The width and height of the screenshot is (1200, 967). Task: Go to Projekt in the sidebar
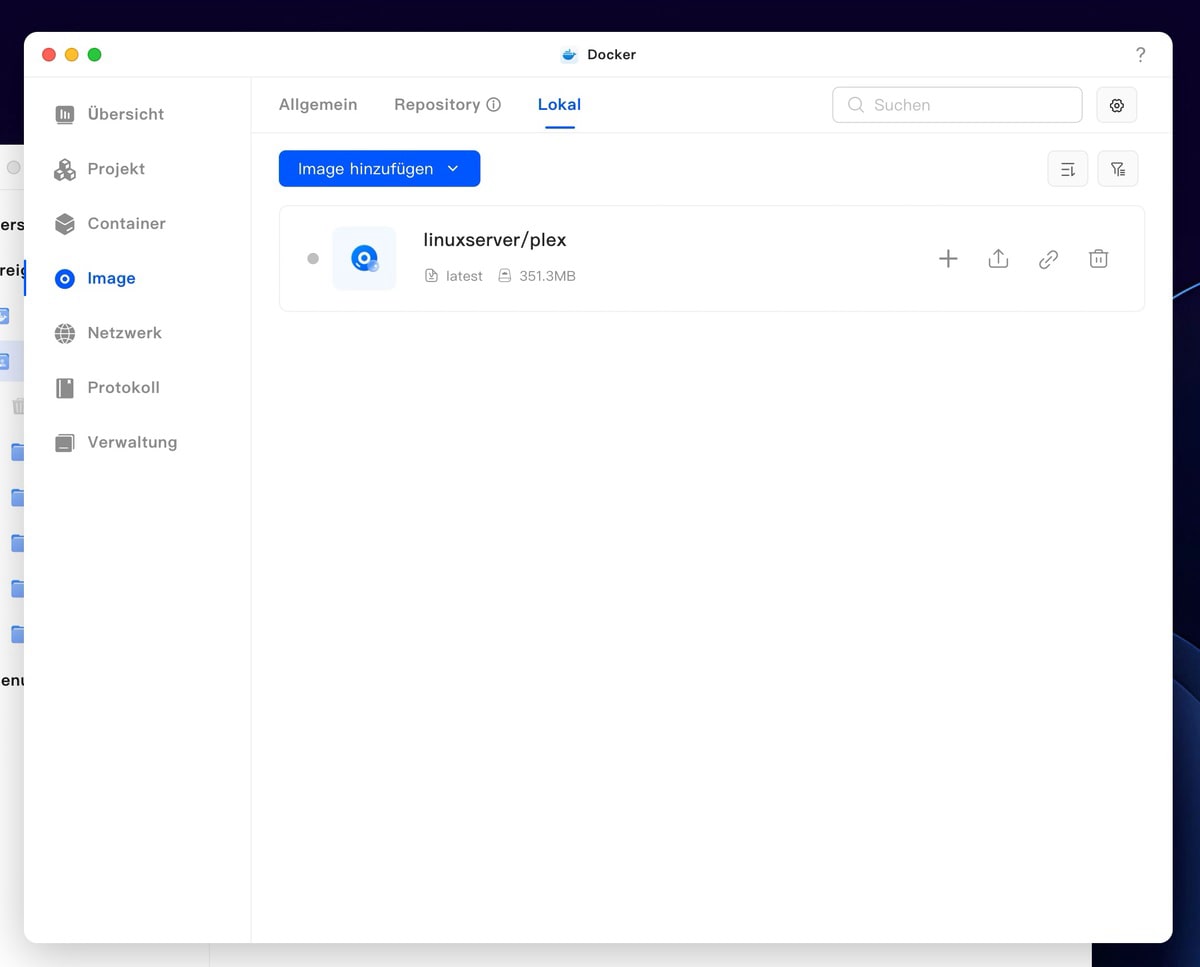[x=116, y=169]
